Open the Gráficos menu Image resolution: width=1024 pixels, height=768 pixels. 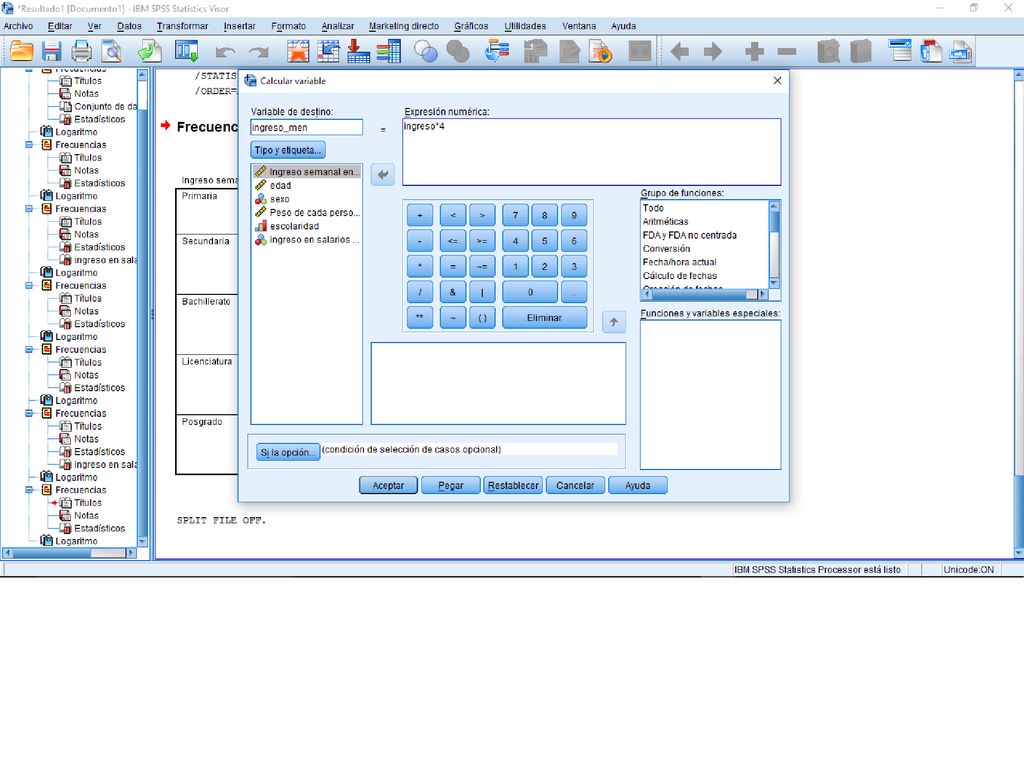pos(471,26)
